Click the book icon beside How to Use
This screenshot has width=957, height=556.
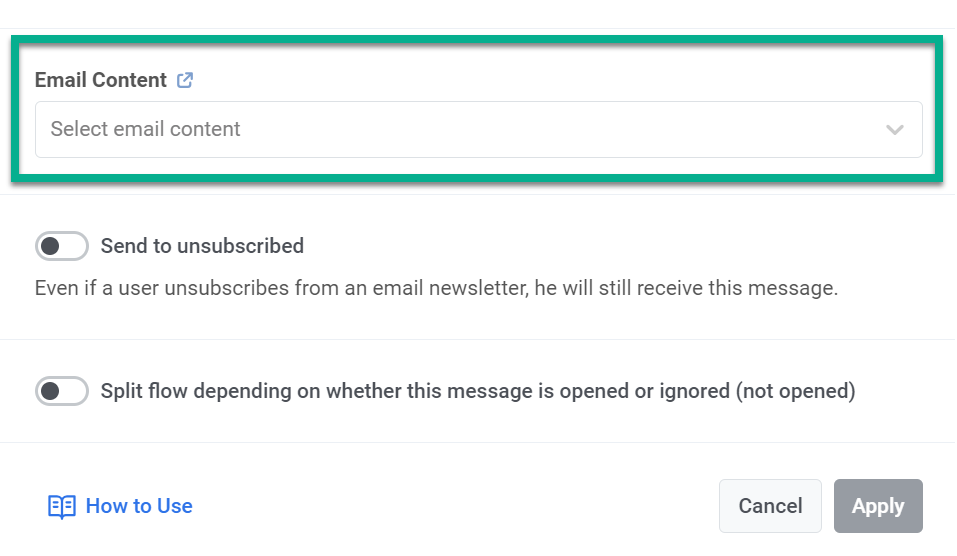62,507
